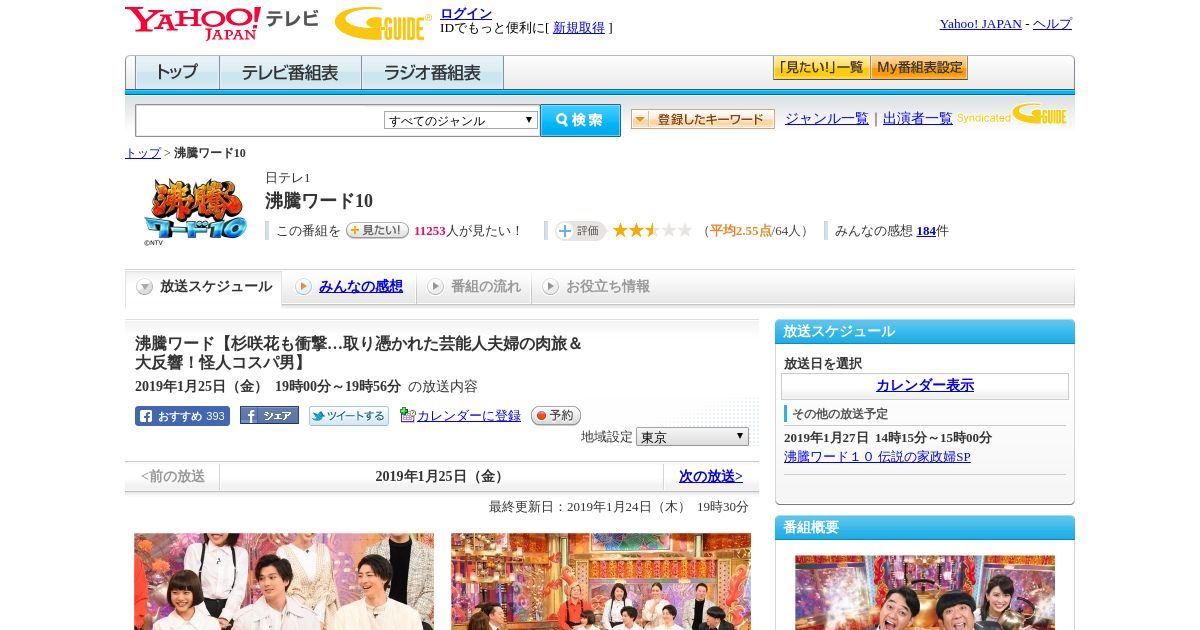Click the 11253 want-to-watch count
This screenshot has width=1200, height=630.
pyautogui.click(x=430, y=231)
